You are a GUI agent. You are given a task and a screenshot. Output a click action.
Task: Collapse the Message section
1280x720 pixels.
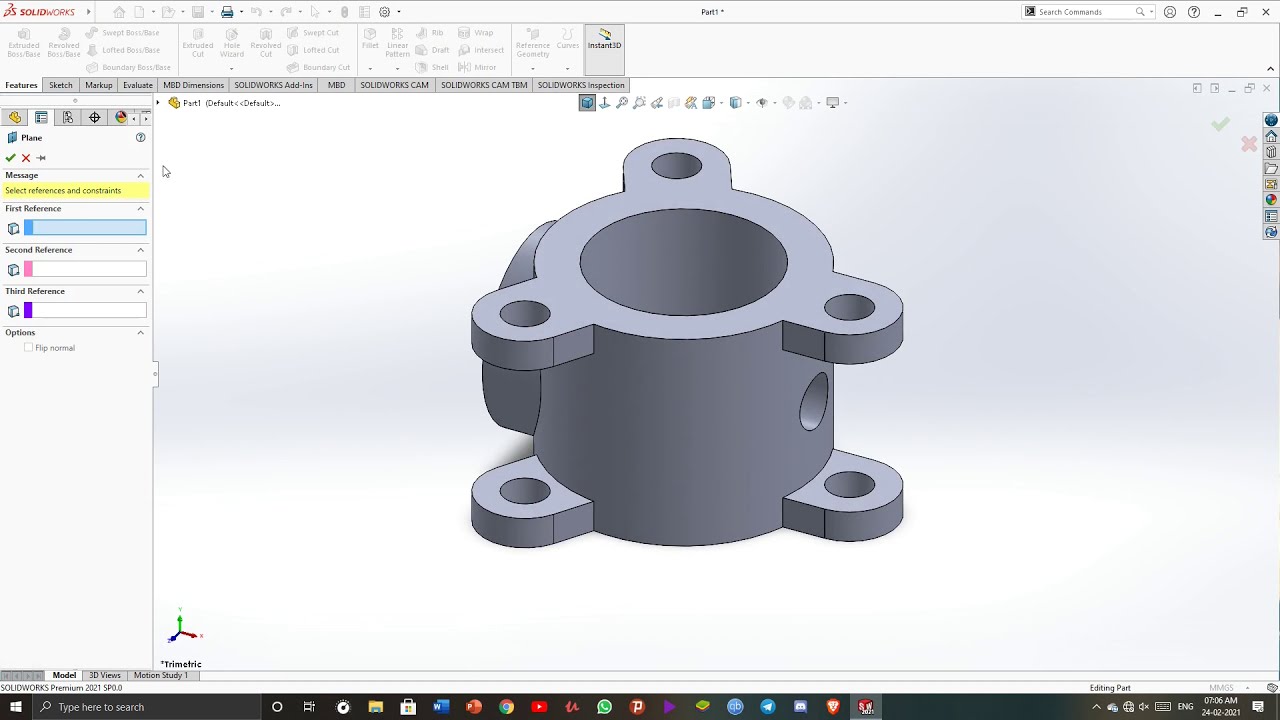pyautogui.click(x=140, y=176)
